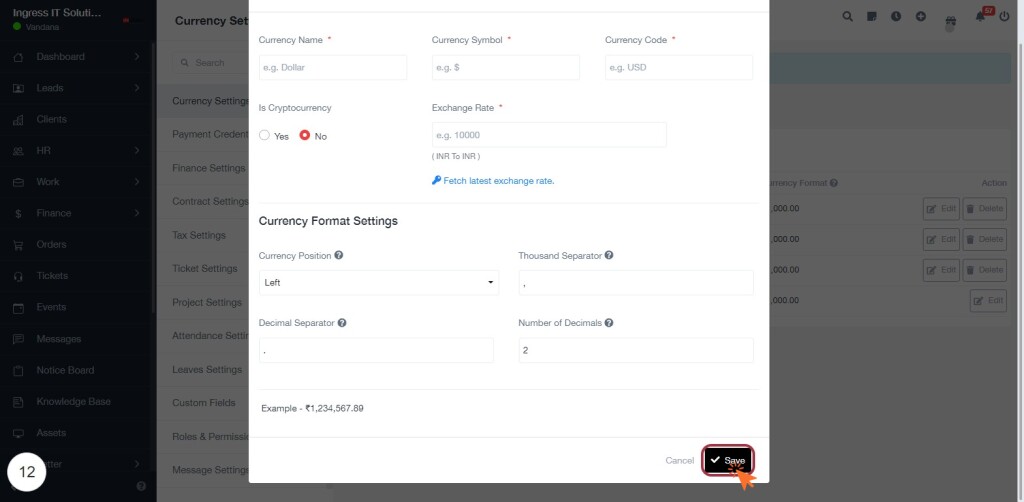Open Project Settings in settings list
The width and height of the screenshot is (1024, 502).
(x=207, y=303)
